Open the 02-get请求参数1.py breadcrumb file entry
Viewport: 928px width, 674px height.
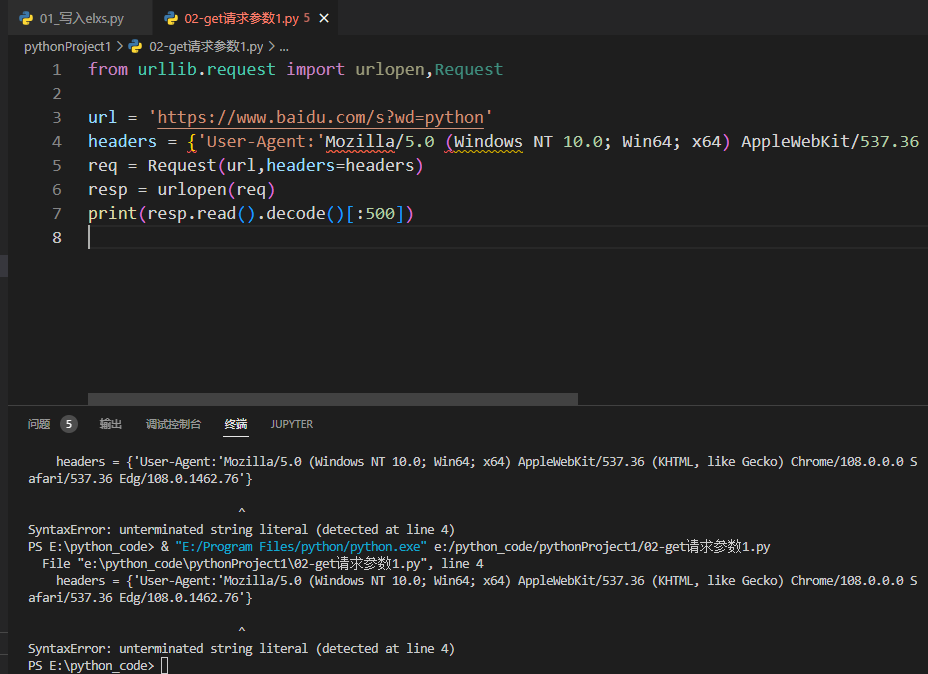206,46
